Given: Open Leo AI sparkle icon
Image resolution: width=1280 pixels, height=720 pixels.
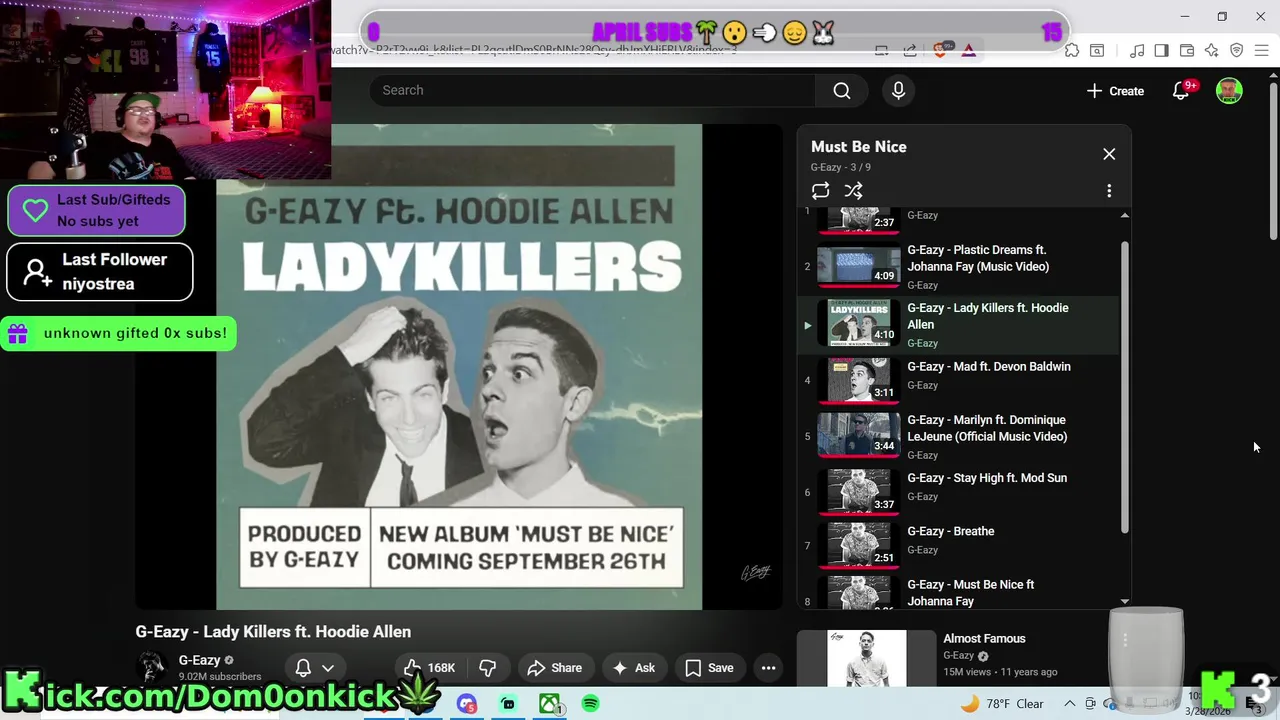Looking at the screenshot, I should pos(1211,51).
